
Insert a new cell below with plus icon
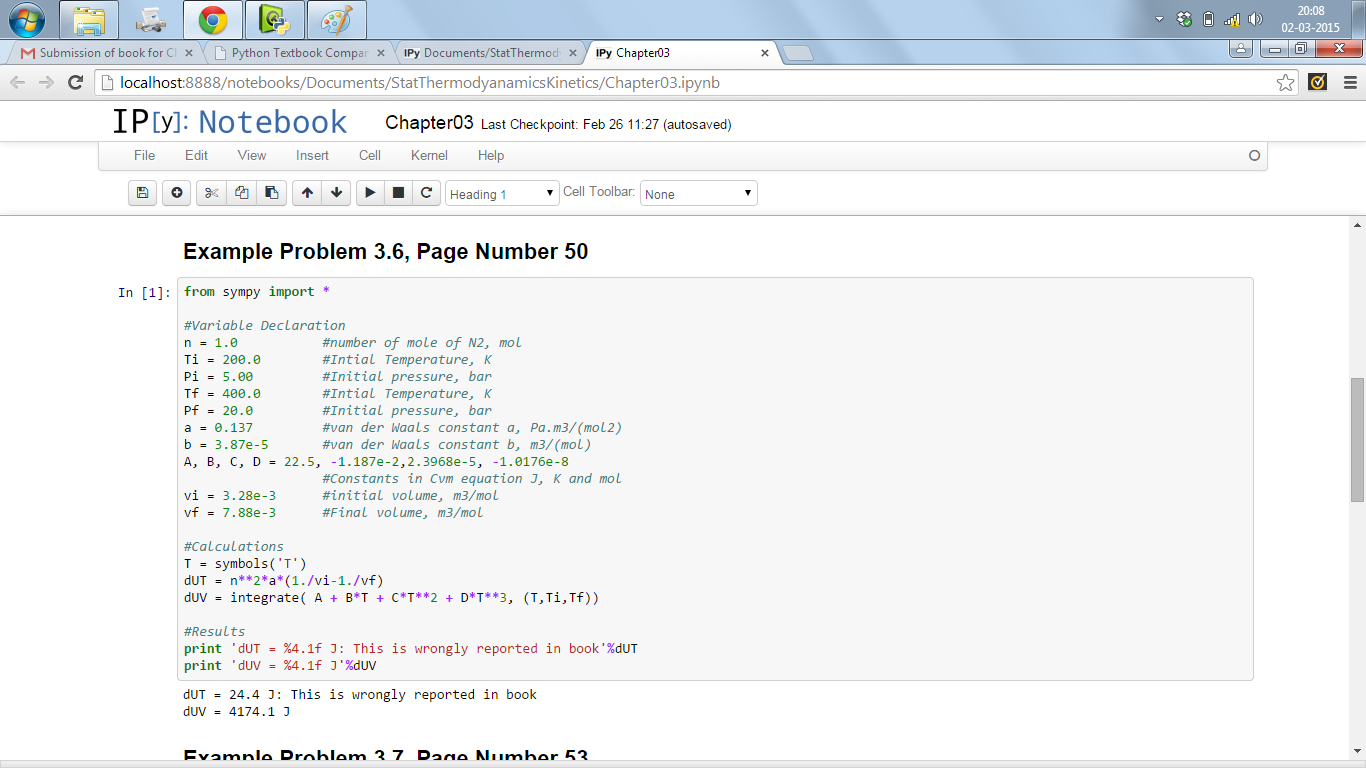coord(177,193)
